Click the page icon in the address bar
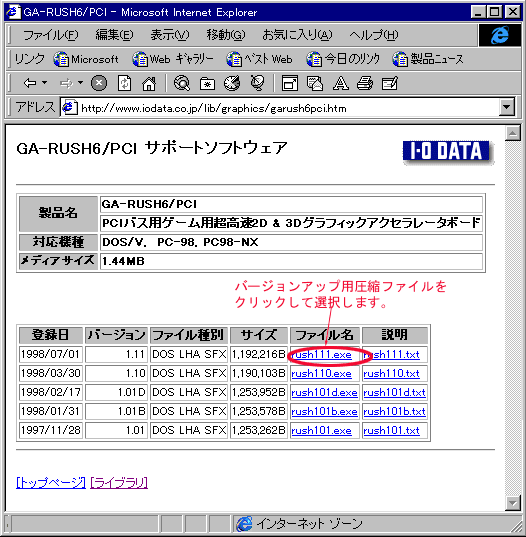 click(x=70, y=108)
